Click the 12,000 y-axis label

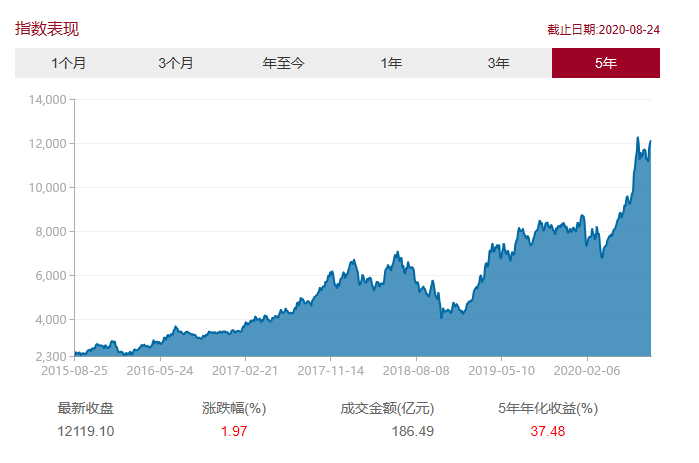pyautogui.click(x=48, y=143)
